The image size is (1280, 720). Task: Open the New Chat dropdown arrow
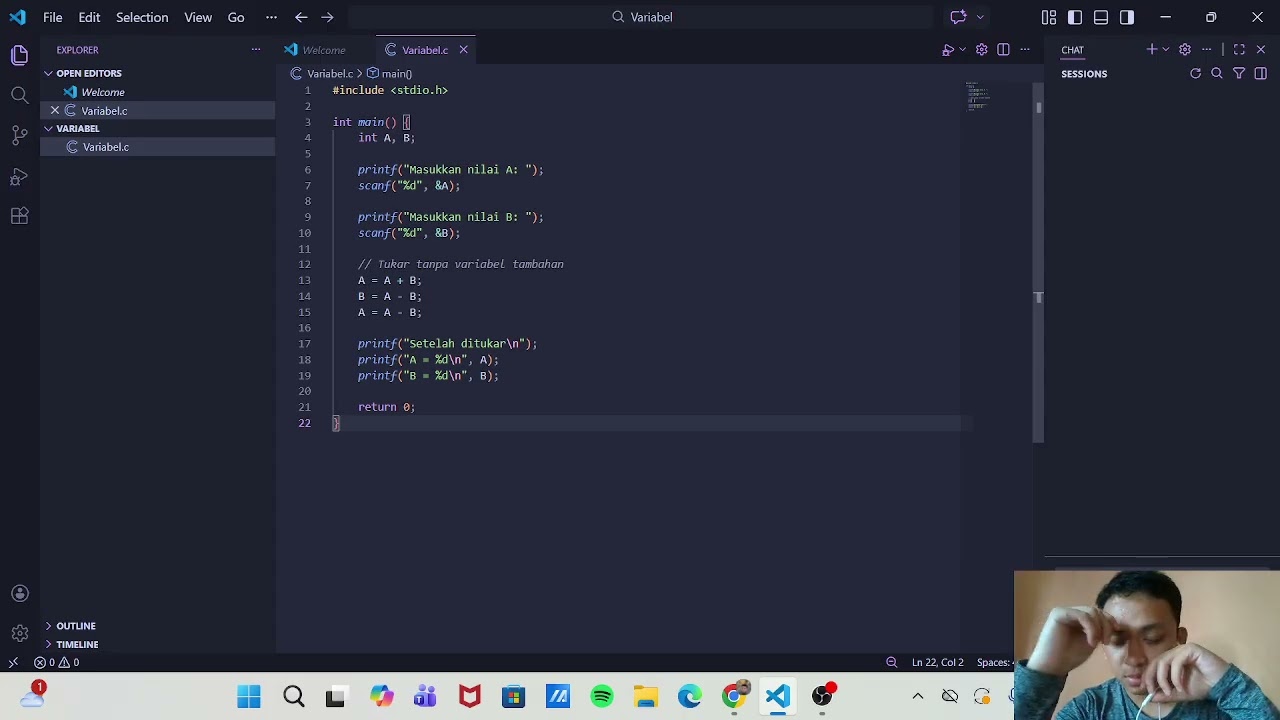tap(1166, 50)
